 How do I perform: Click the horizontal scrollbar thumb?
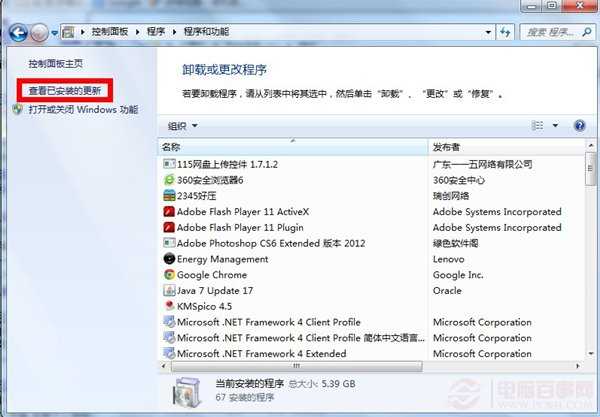(x=297, y=366)
